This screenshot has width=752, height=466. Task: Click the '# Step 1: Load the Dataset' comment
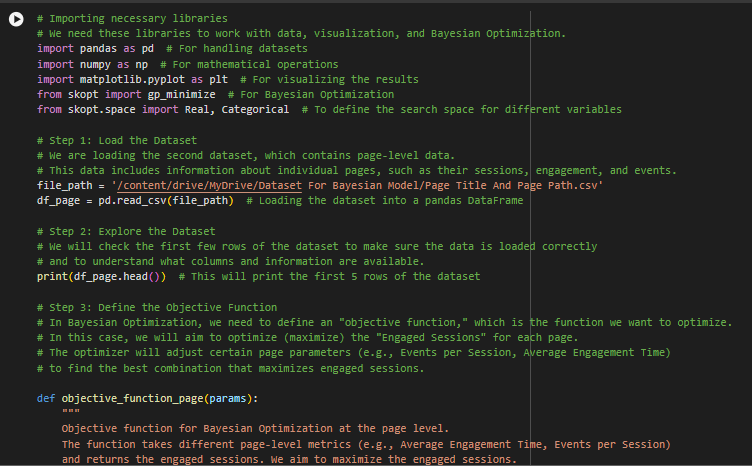117,140
